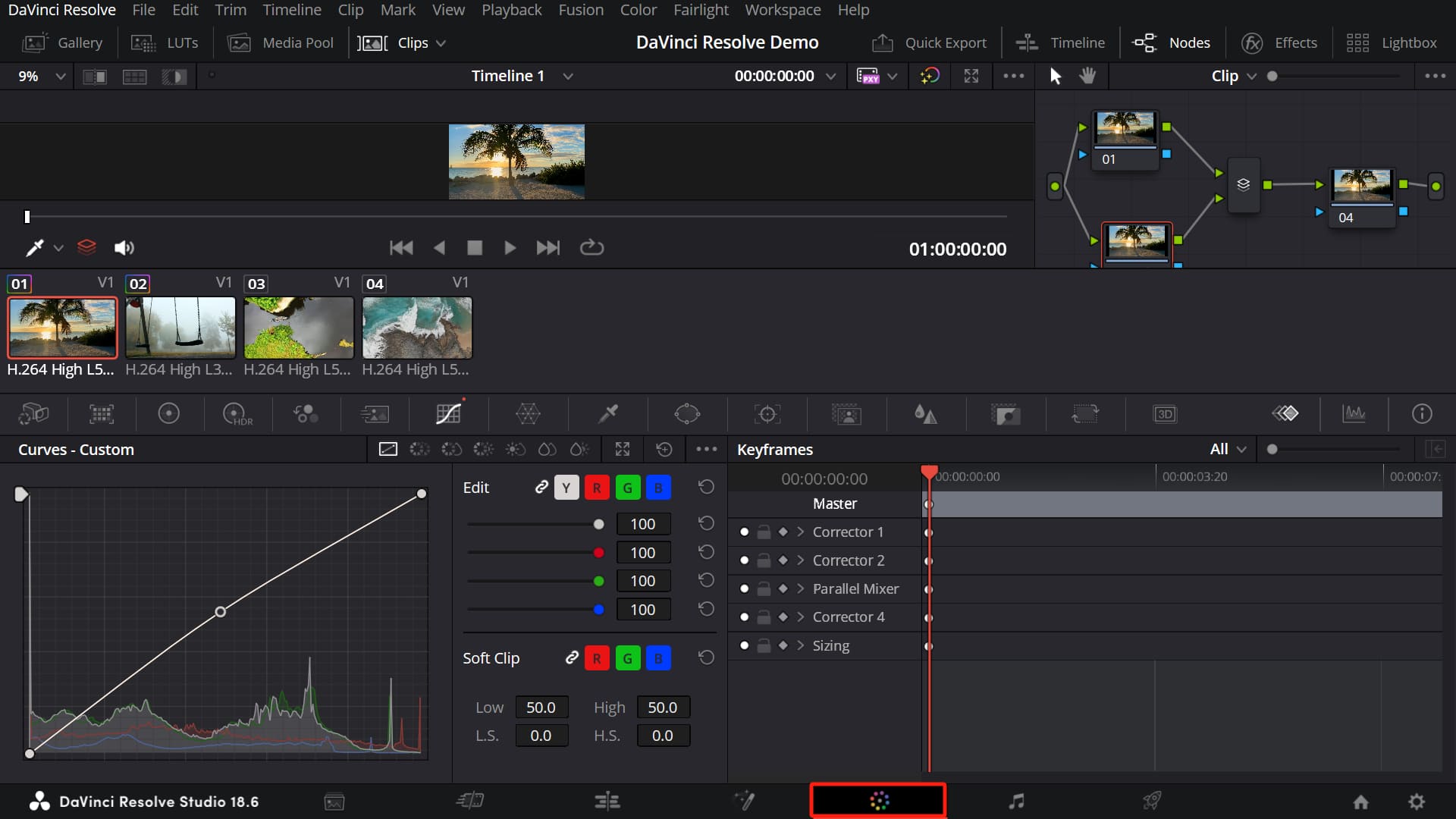Viewport: 1456px width, 819px height.
Task: Expand the Parallel Mixer keyframe track
Action: click(x=800, y=588)
